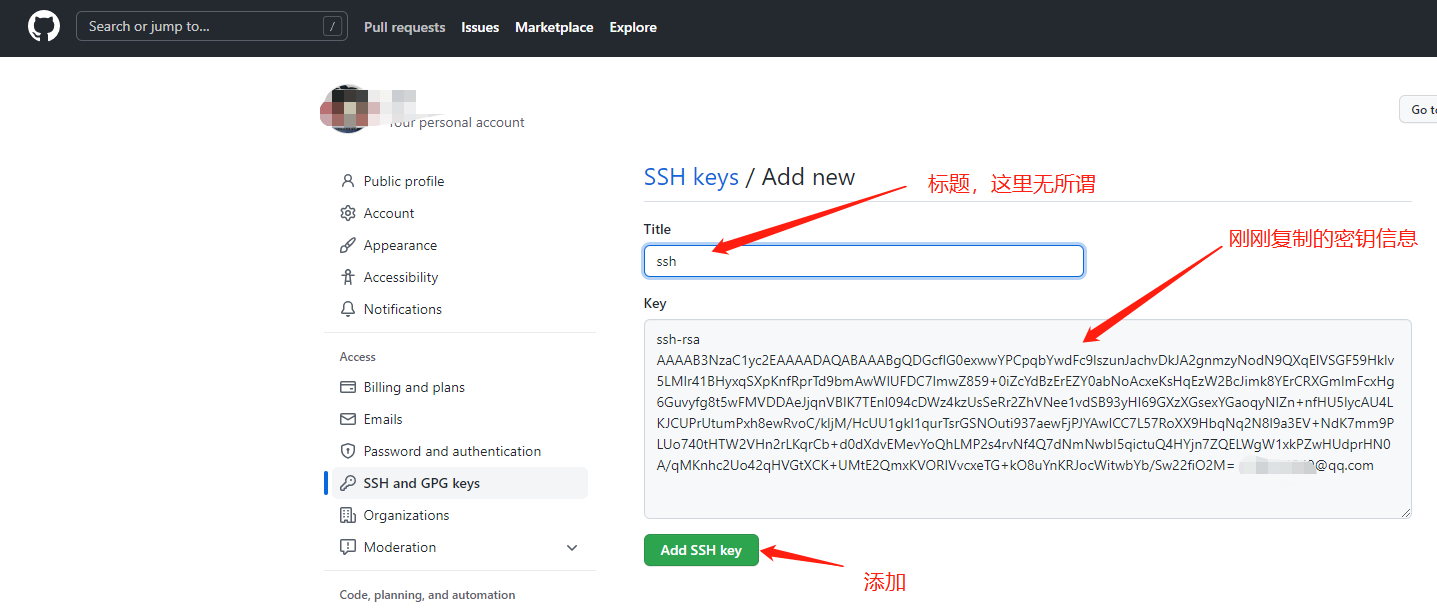Viewport: 1437px width, 615px height.
Task: Click the person icon beside Public profile
Action: [348, 181]
